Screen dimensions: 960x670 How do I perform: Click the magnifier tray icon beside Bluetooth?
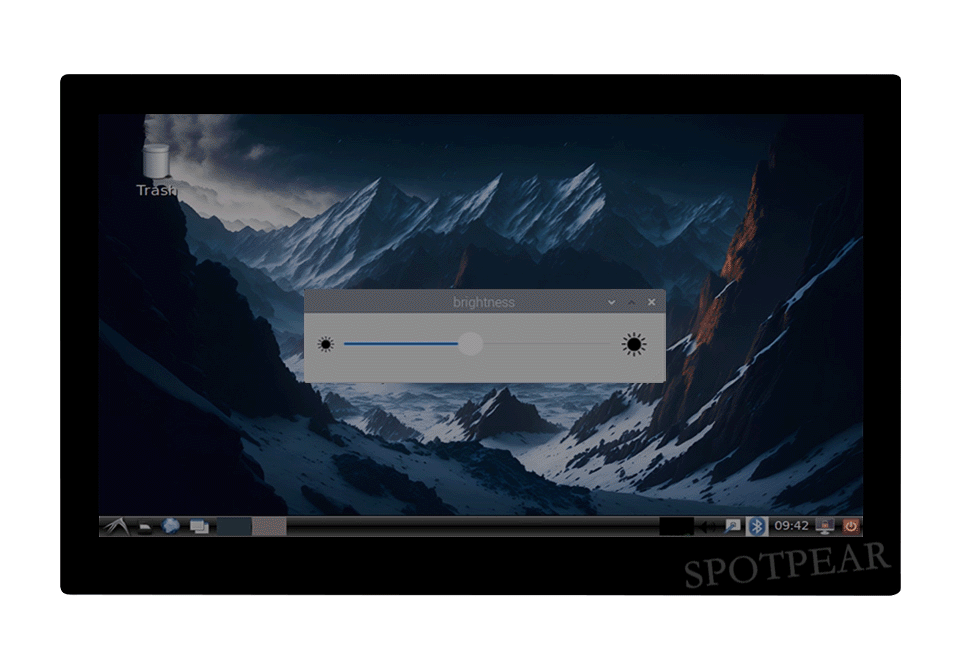[x=733, y=526]
